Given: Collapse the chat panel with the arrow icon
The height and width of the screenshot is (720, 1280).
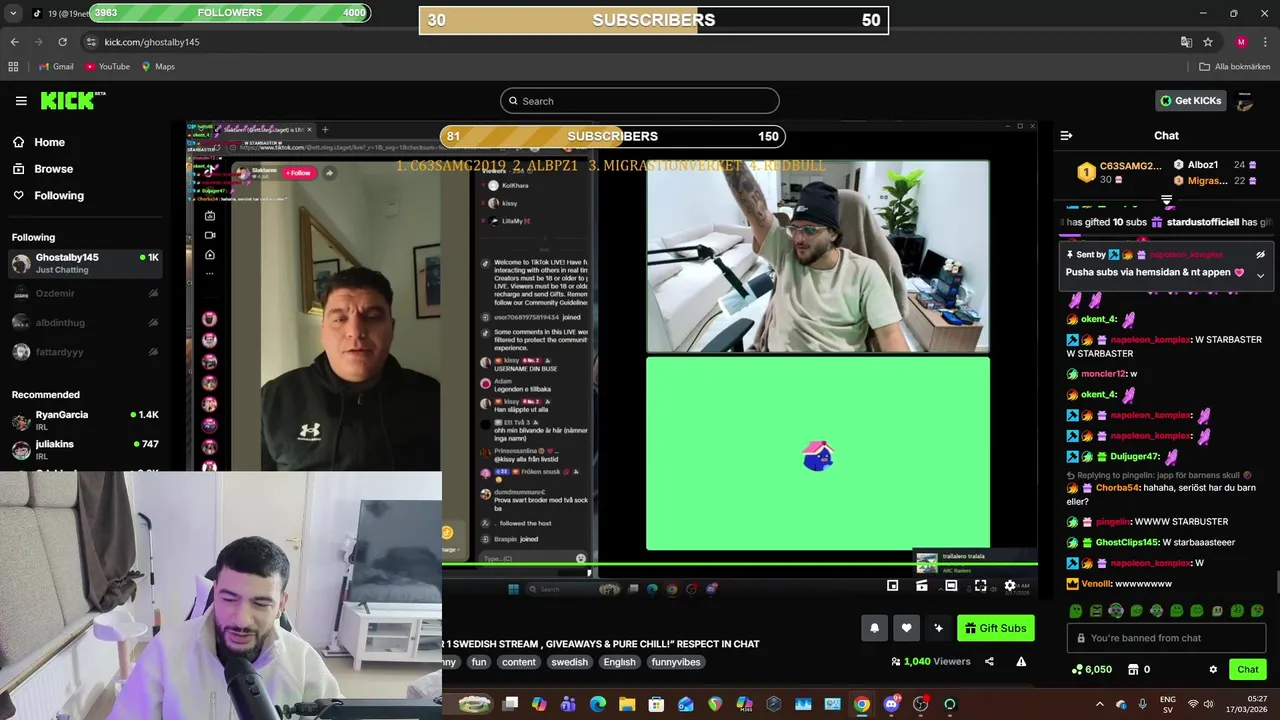Looking at the screenshot, I should (x=1066, y=135).
